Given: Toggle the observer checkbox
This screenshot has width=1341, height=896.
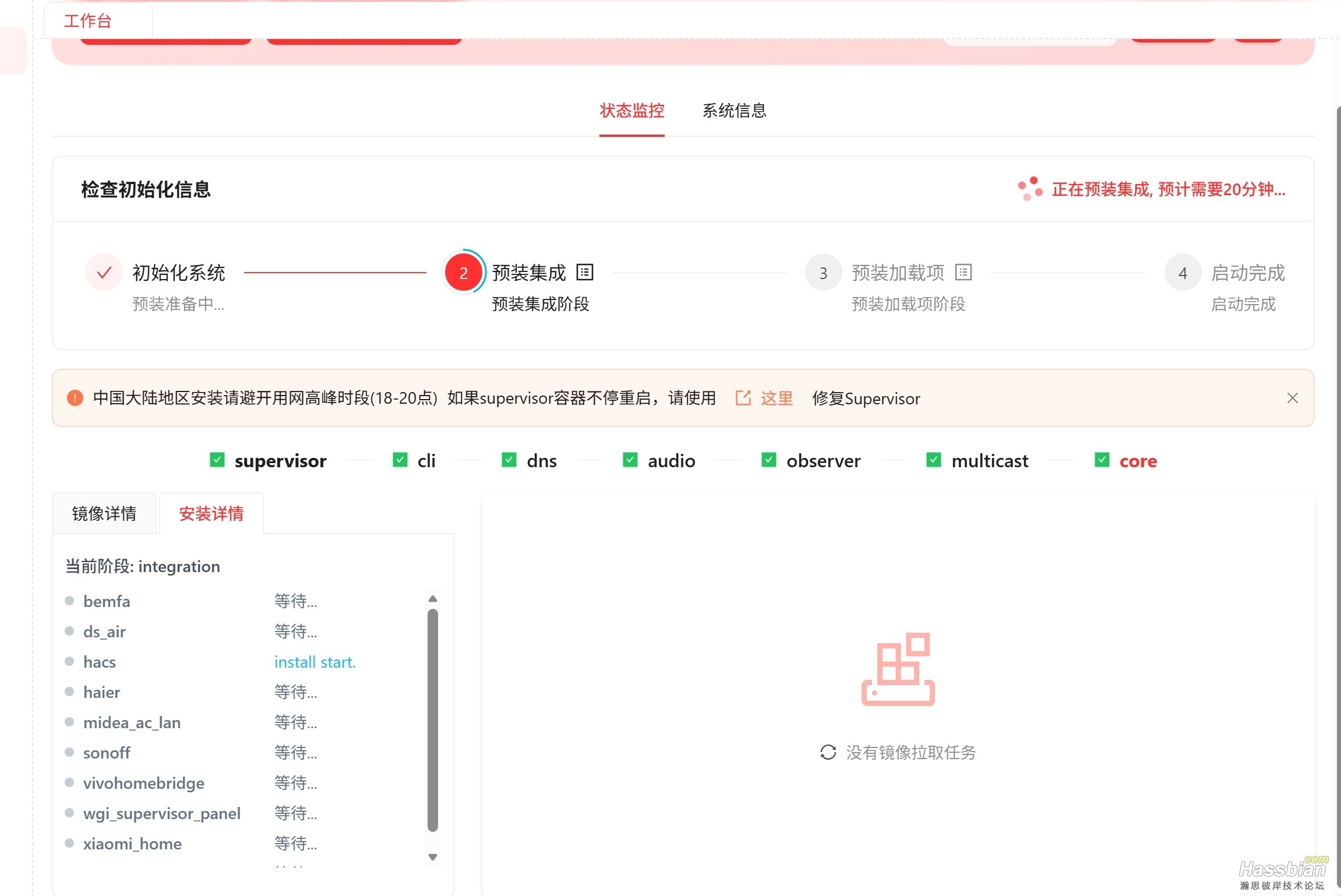Looking at the screenshot, I should pyautogui.click(x=769, y=460).
